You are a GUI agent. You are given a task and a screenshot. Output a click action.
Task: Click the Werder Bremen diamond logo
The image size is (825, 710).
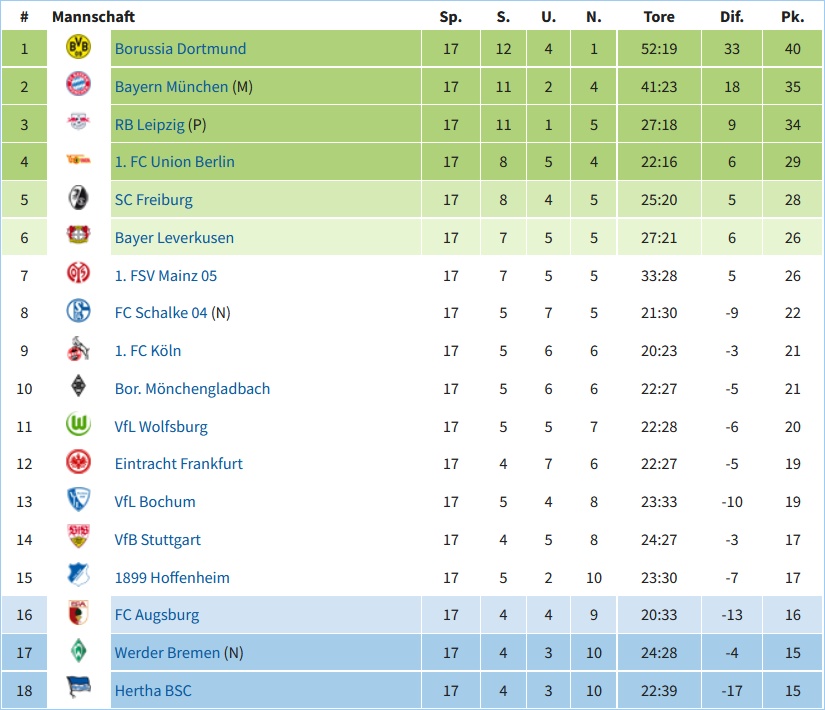pyautogui.click(x=78, y=651)
